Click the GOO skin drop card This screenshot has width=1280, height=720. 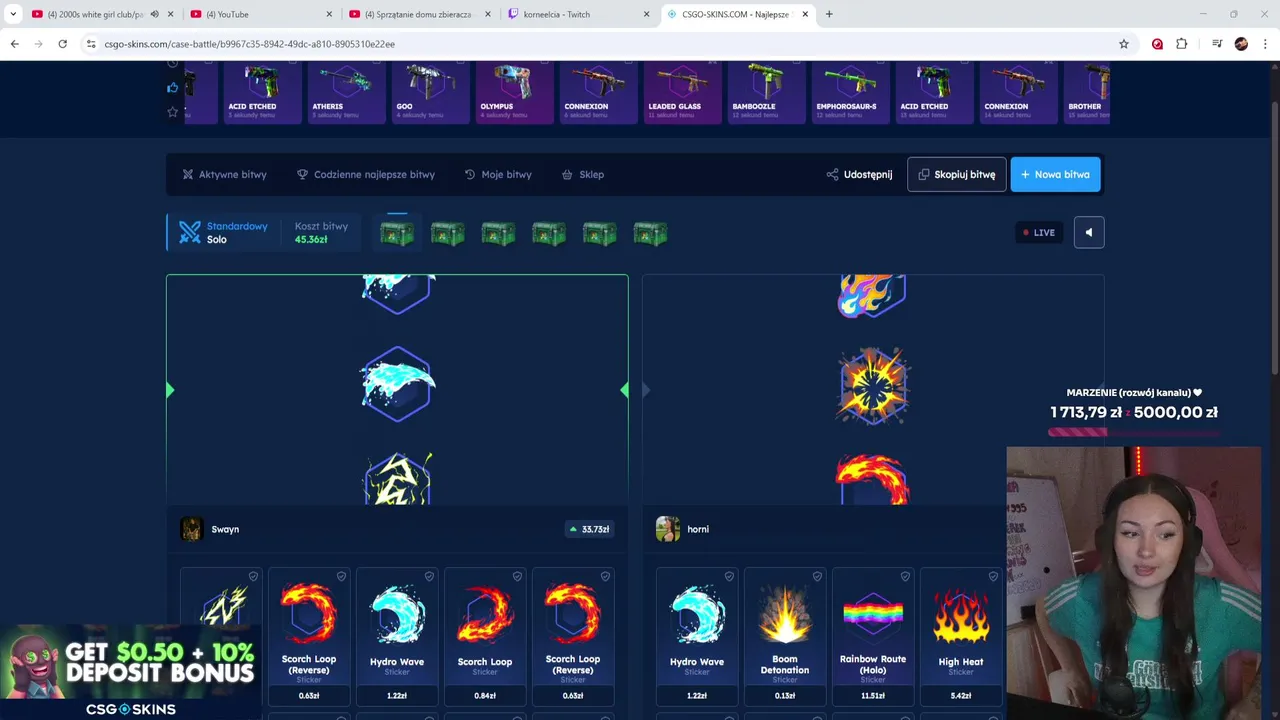pos(430,92)
